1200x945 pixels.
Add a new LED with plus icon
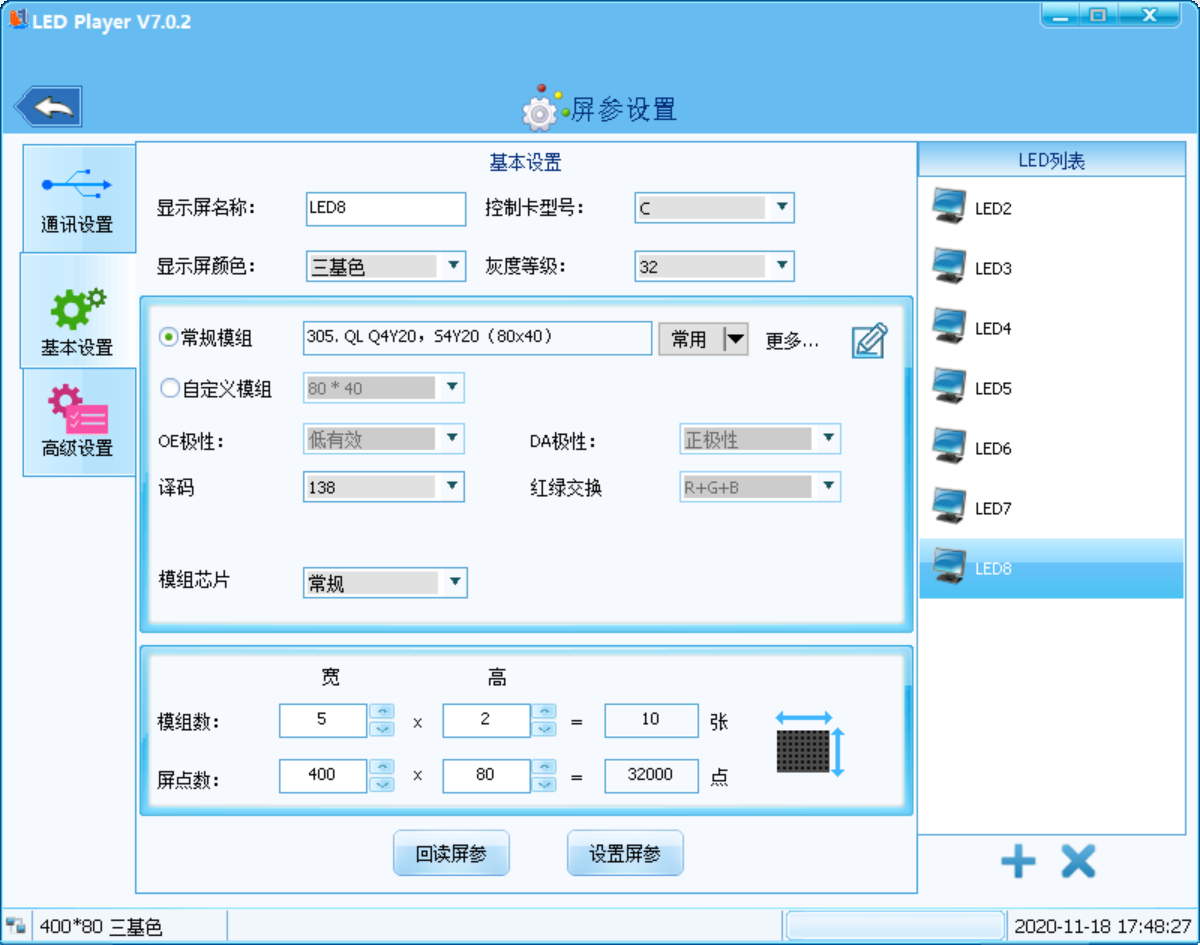tap(1018, 861)
